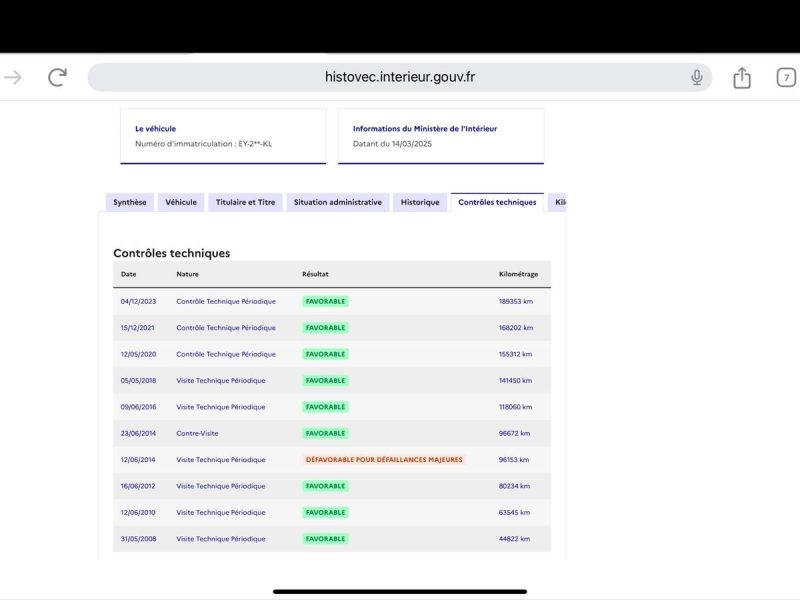Click the Informations du Ministère de l'Intérieur card
800x600 pixels.
point(447,136)
